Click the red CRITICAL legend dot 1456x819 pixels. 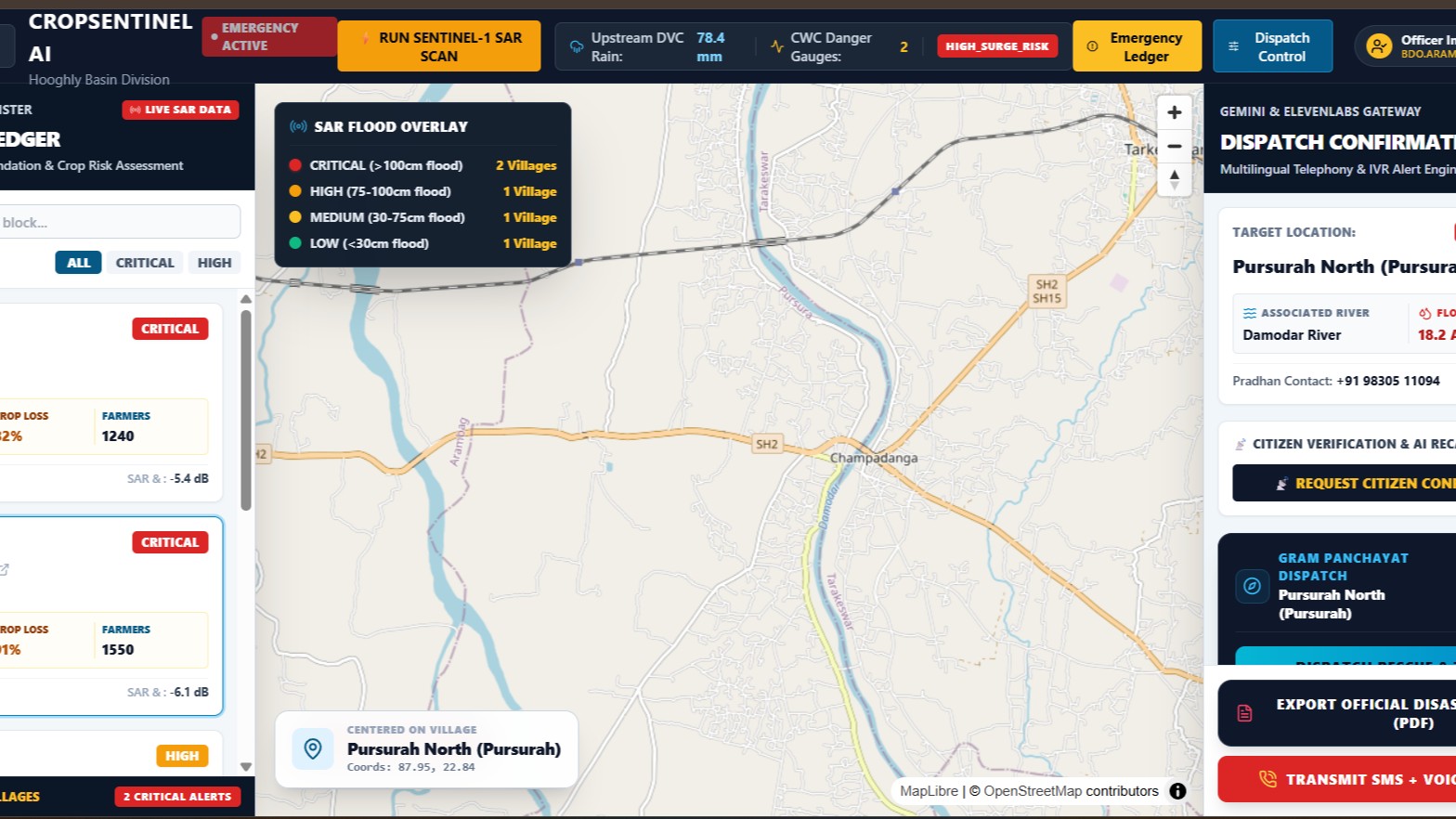pyautogui.click(x=295, y=165)
